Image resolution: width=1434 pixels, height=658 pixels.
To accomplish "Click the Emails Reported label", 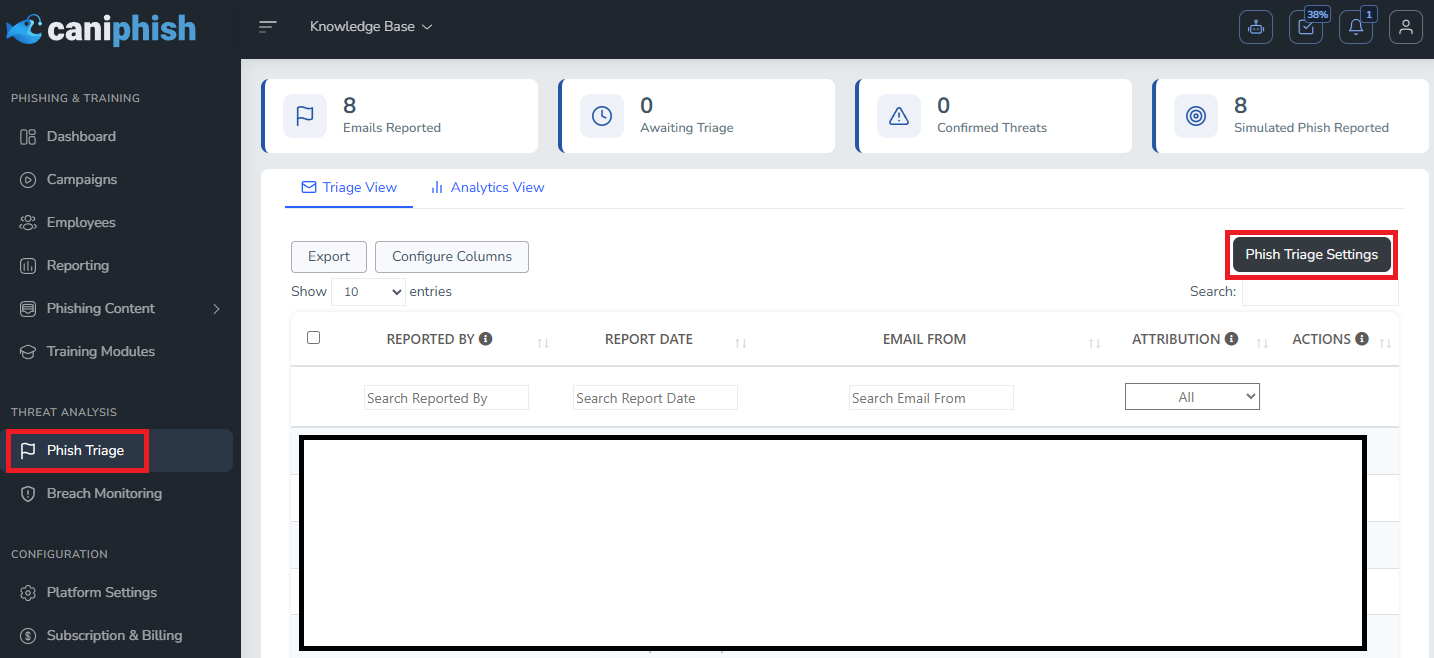I will (392, 128).
